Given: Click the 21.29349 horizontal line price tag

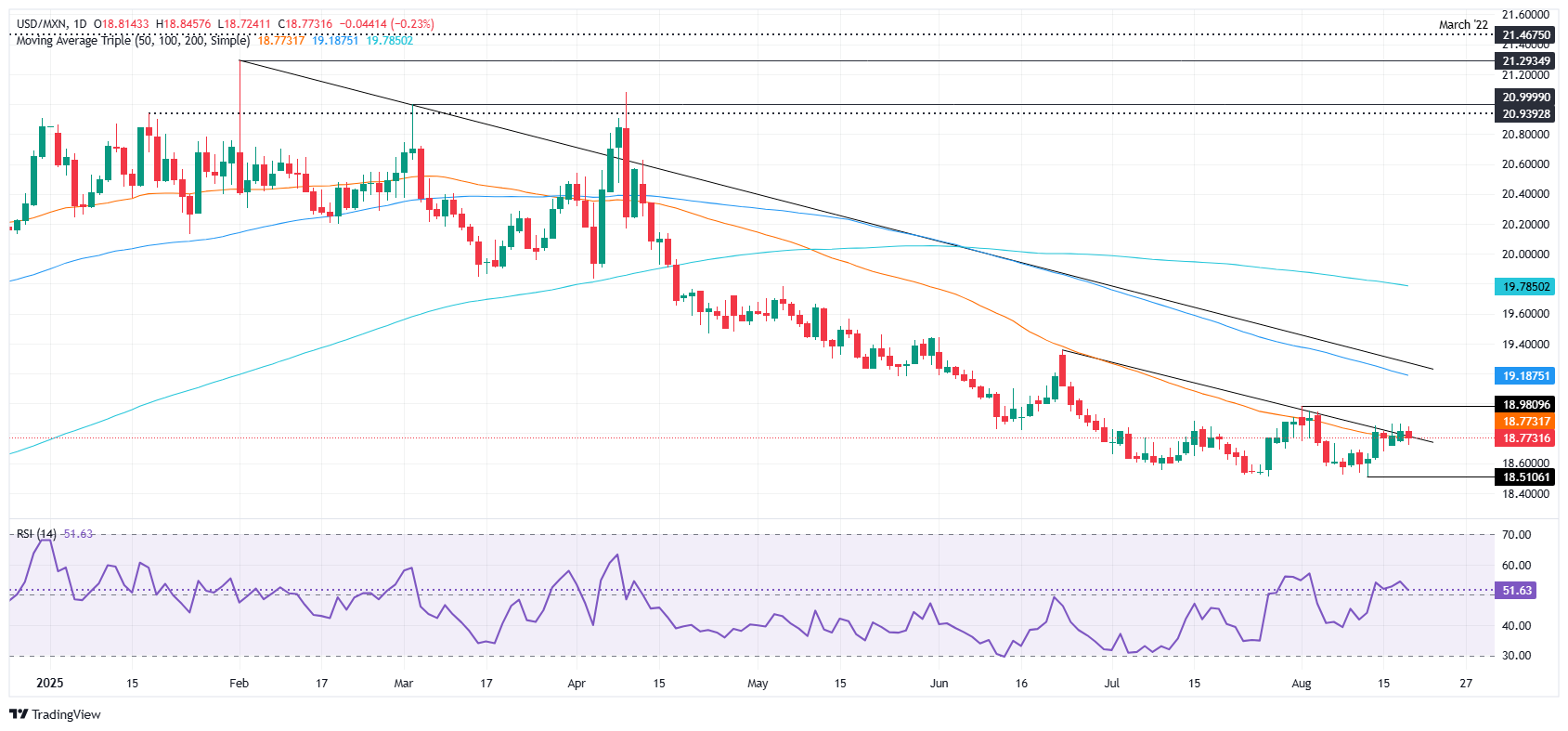Looking at the screenshot, I should (1526, 61).
